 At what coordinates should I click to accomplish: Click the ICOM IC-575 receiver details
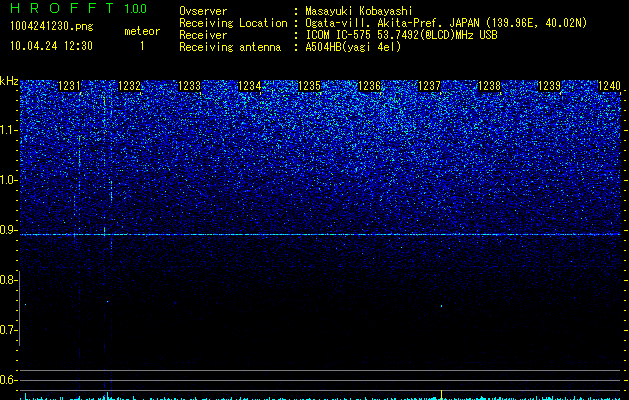401,35
